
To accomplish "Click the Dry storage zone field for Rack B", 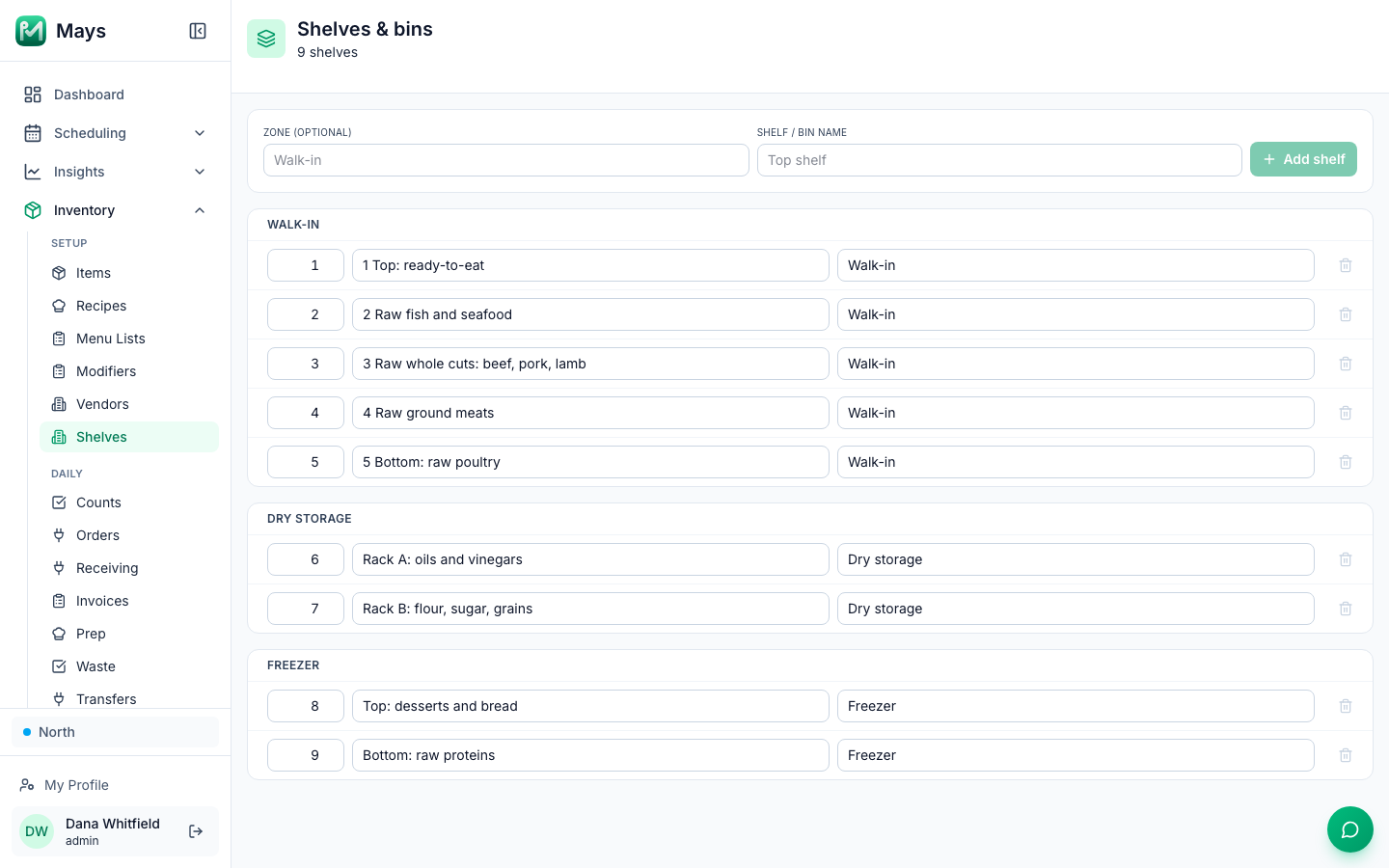I will (x=1076, y=609).
